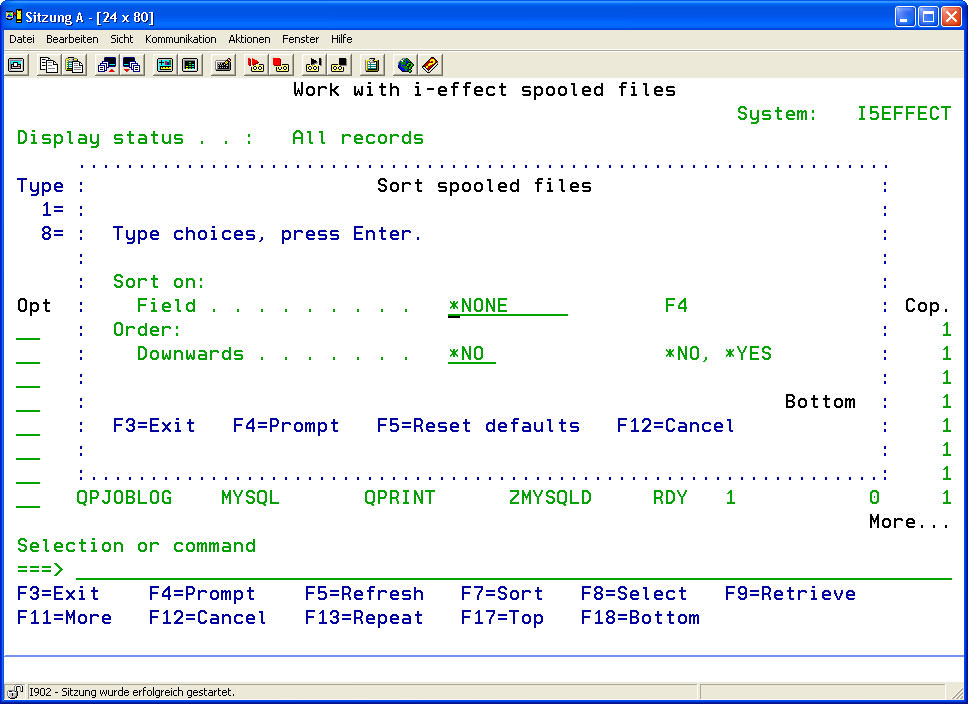Screen dimensions: 968x704
Task: Open the Kommunikation menu
Action: click(180, 39)
